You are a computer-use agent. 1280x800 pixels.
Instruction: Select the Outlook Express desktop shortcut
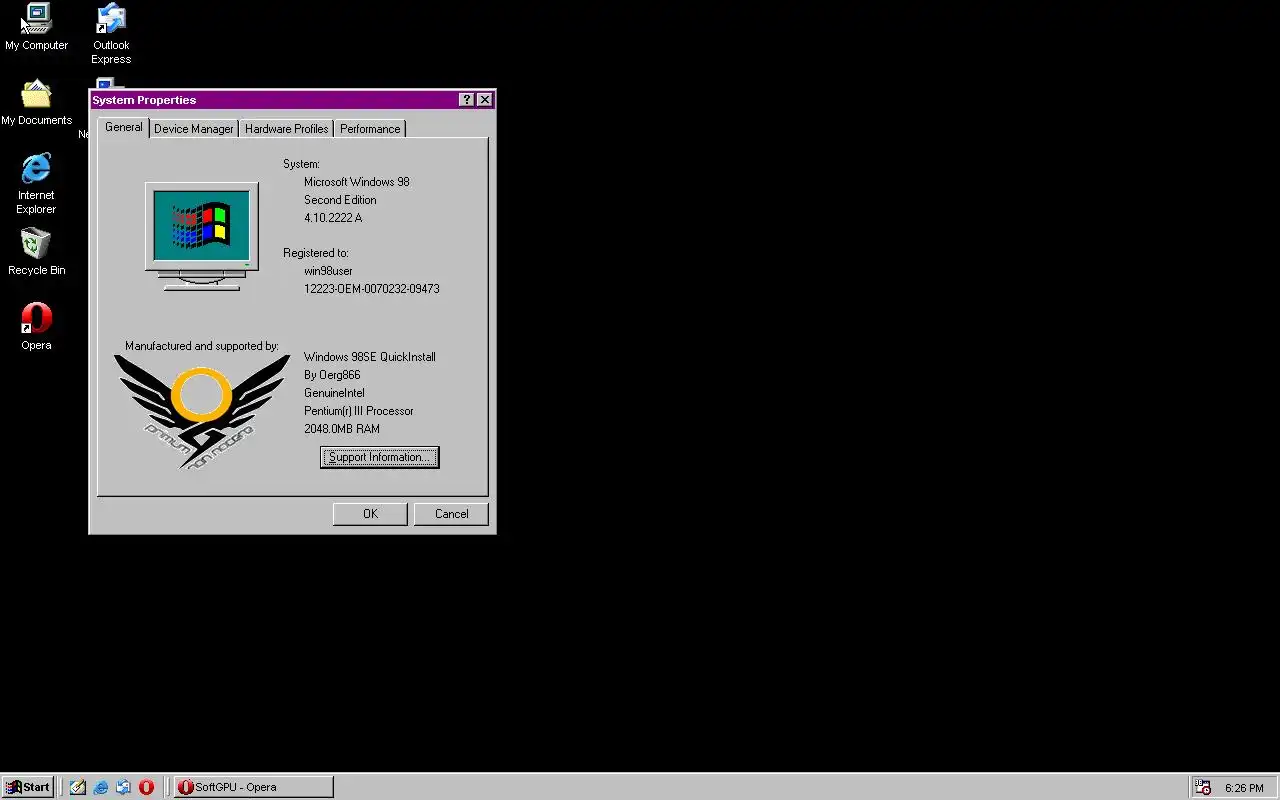click(111, 33)
